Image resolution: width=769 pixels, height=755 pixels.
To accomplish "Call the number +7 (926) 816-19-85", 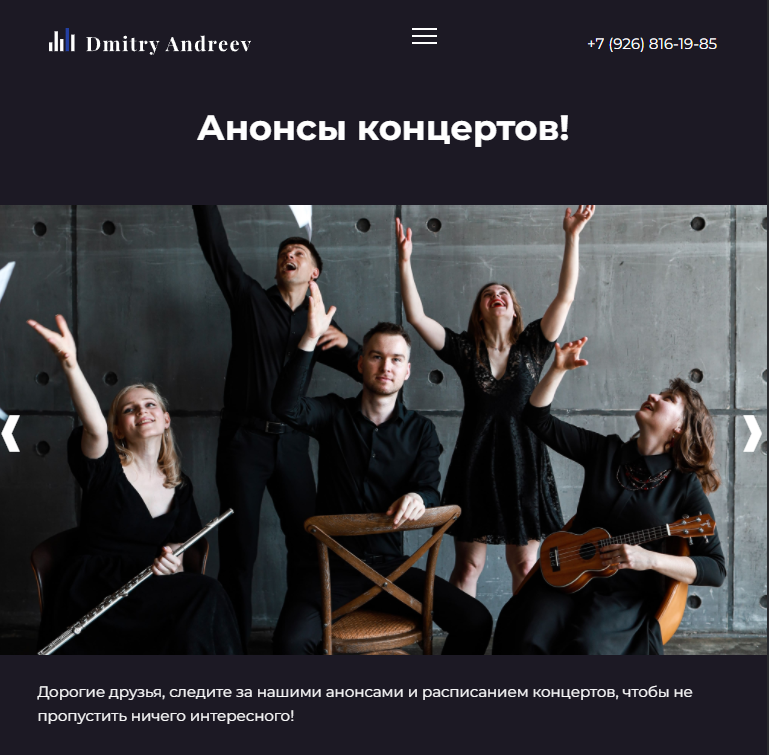I will (652, 44).
